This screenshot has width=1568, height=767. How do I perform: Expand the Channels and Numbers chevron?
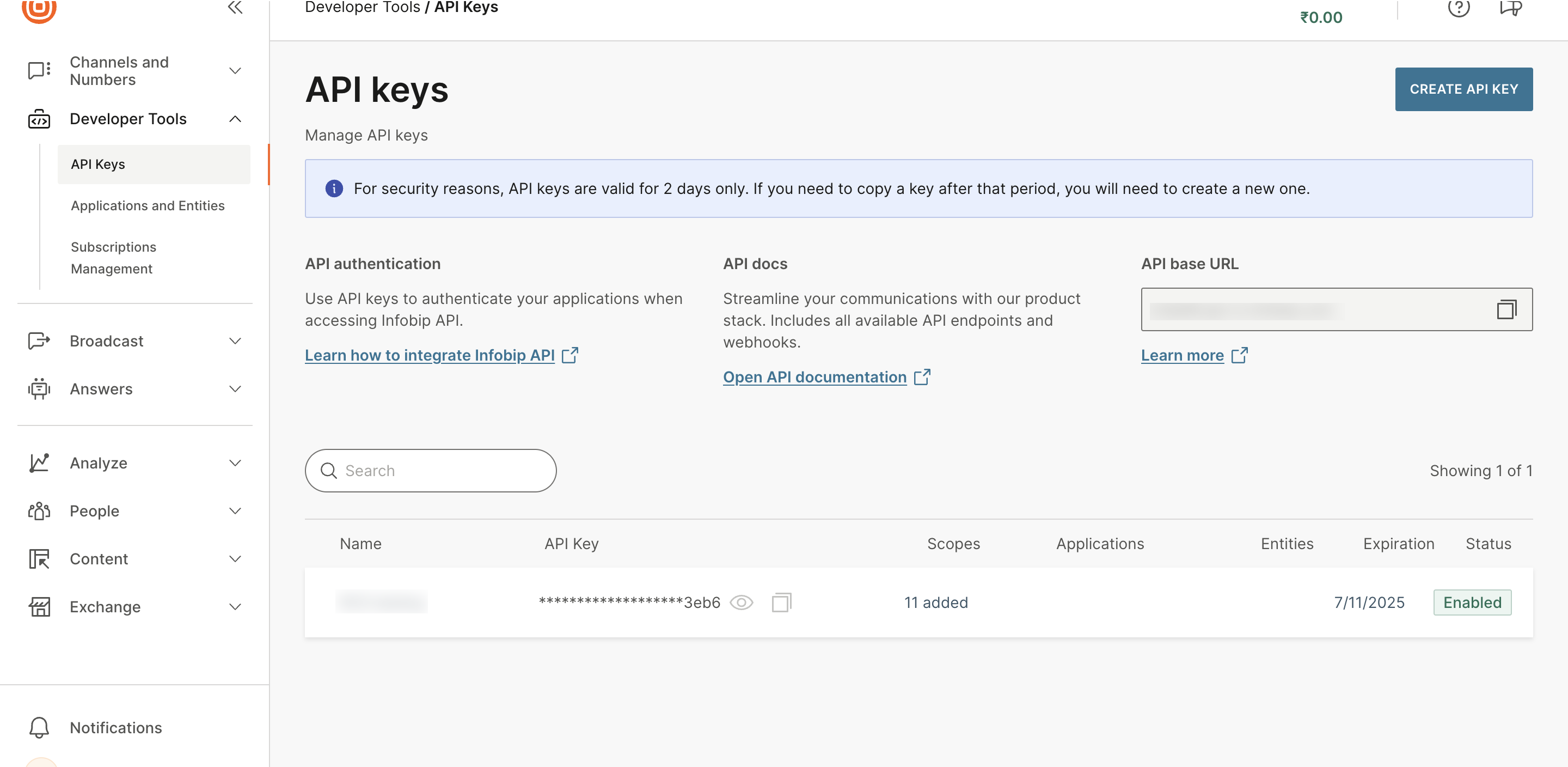(235, 71)
